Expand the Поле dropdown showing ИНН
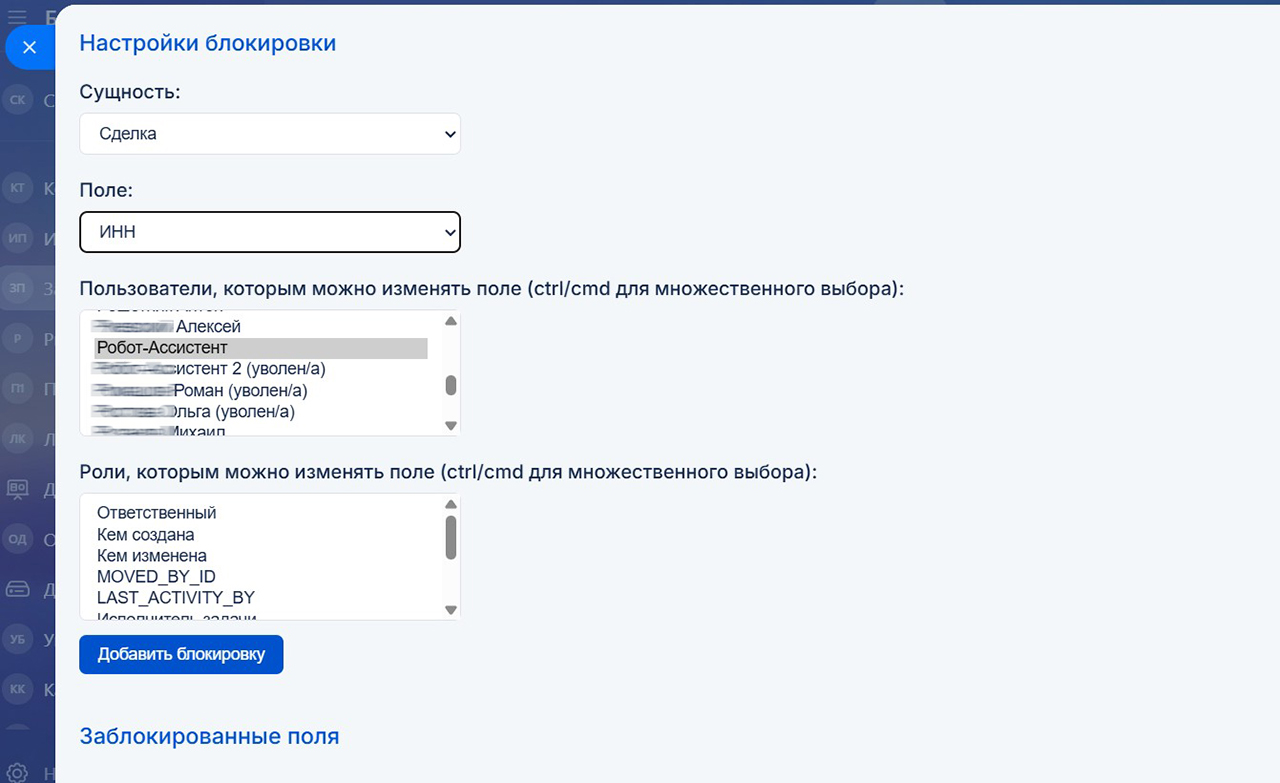1280x783 pixels. (269, 232)
